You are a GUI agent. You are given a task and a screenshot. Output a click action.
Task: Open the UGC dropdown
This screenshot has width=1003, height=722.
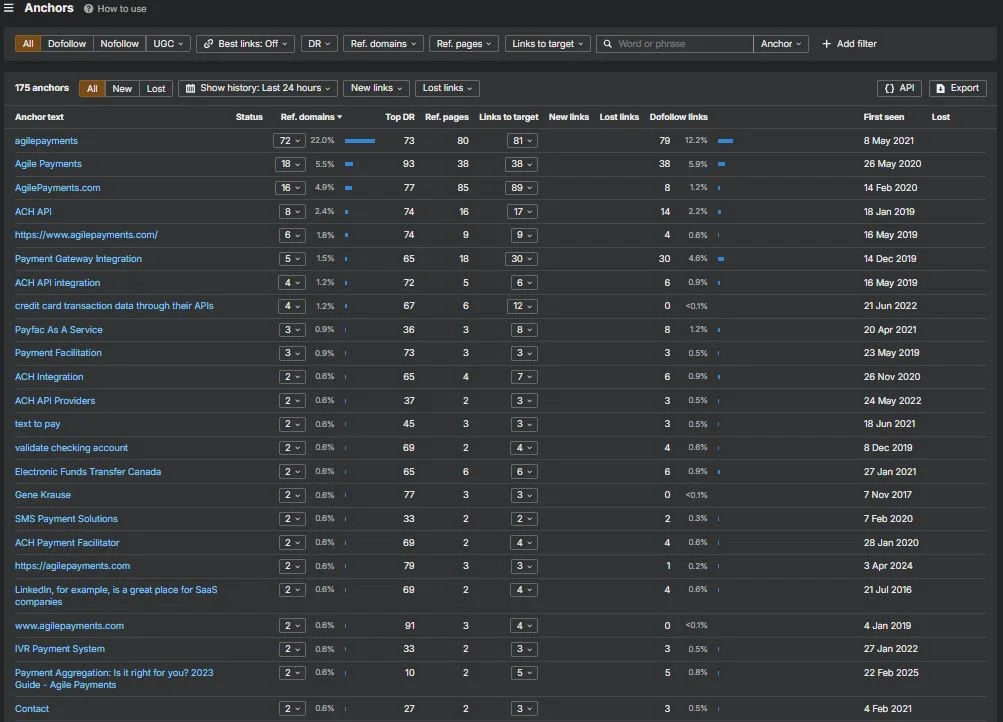pyautogui.click(x=168, y=43)
